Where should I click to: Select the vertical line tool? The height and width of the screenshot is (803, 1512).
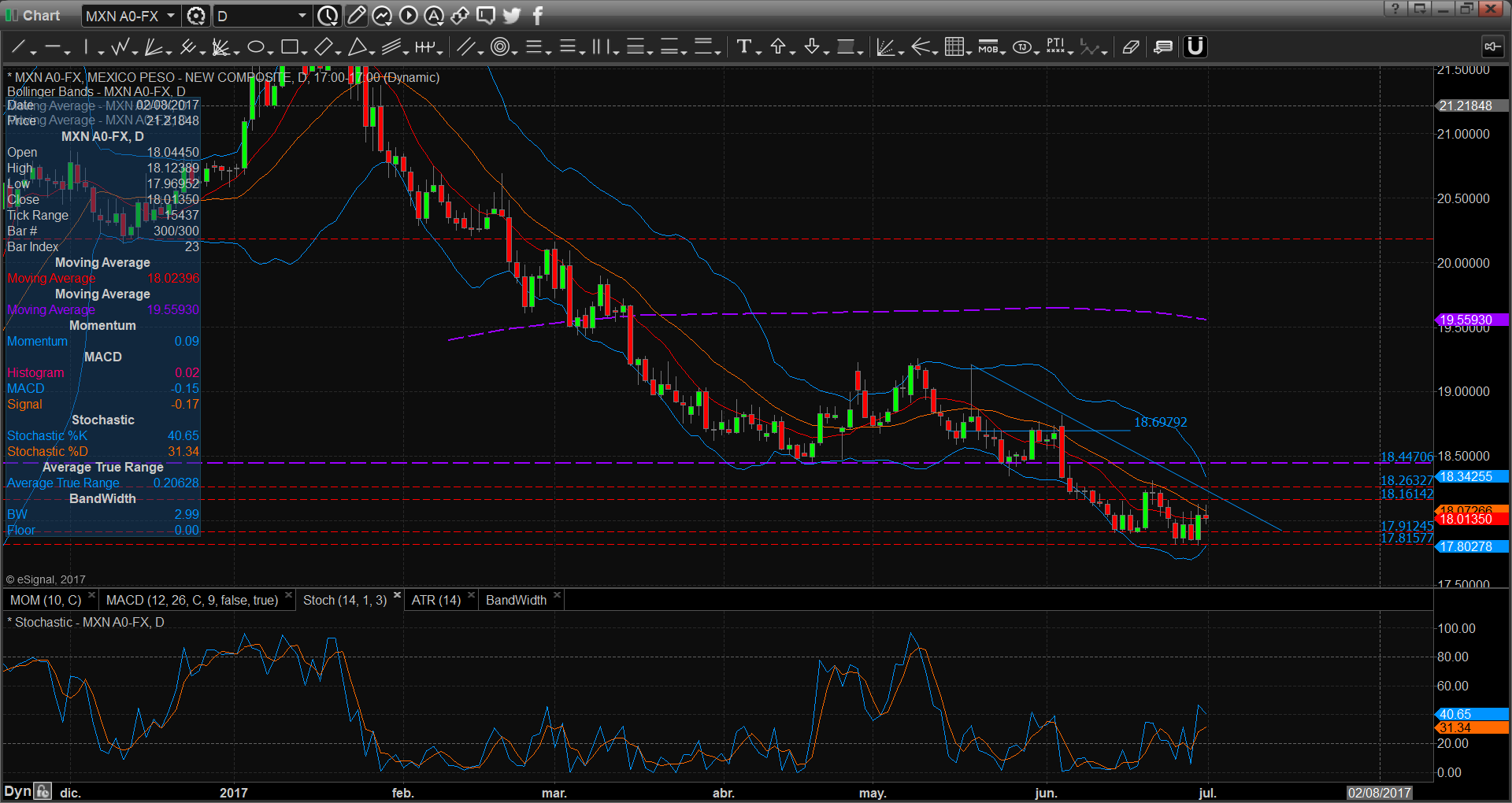point(87,47)
